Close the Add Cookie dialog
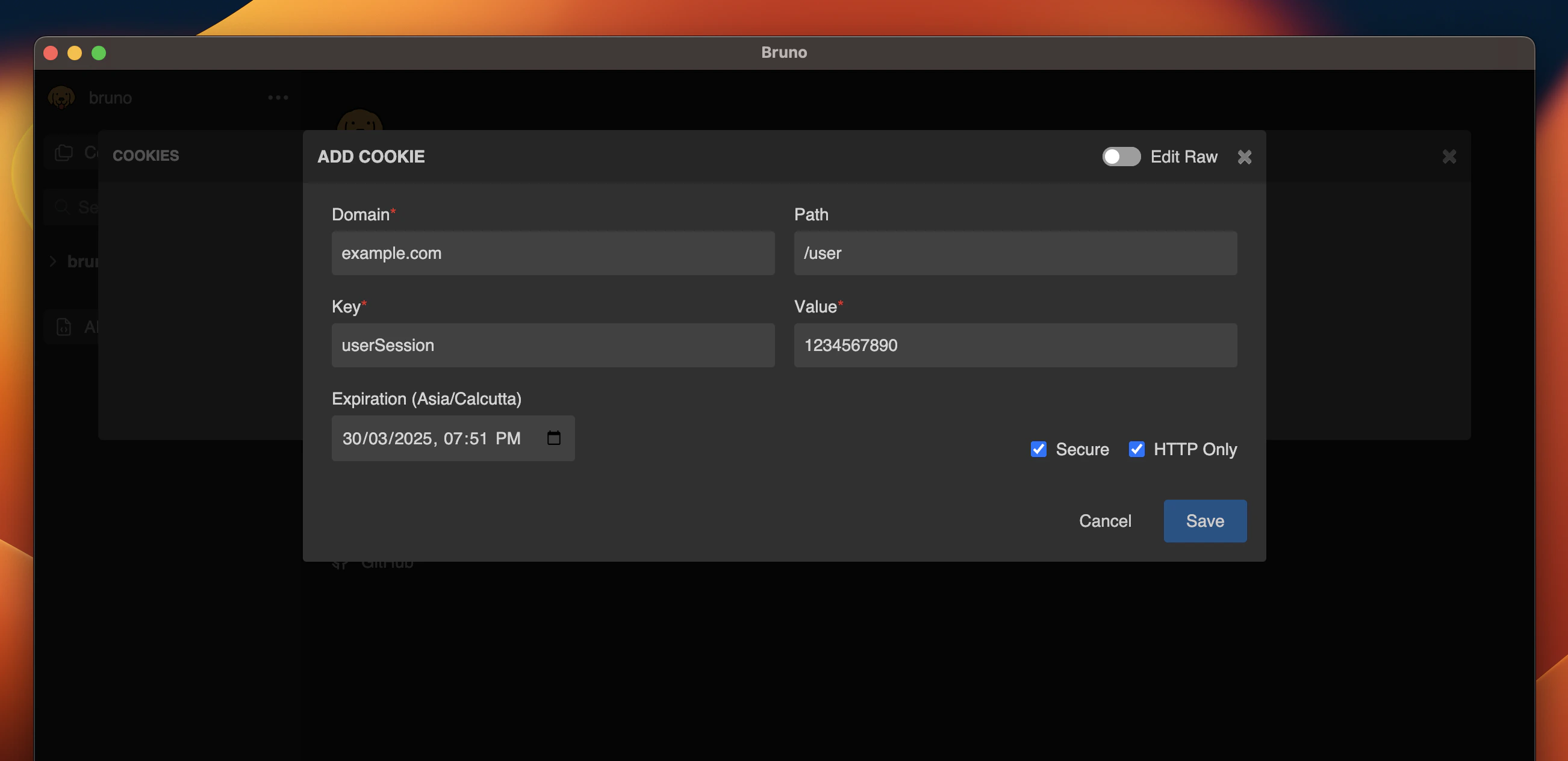 [1244, 157]
